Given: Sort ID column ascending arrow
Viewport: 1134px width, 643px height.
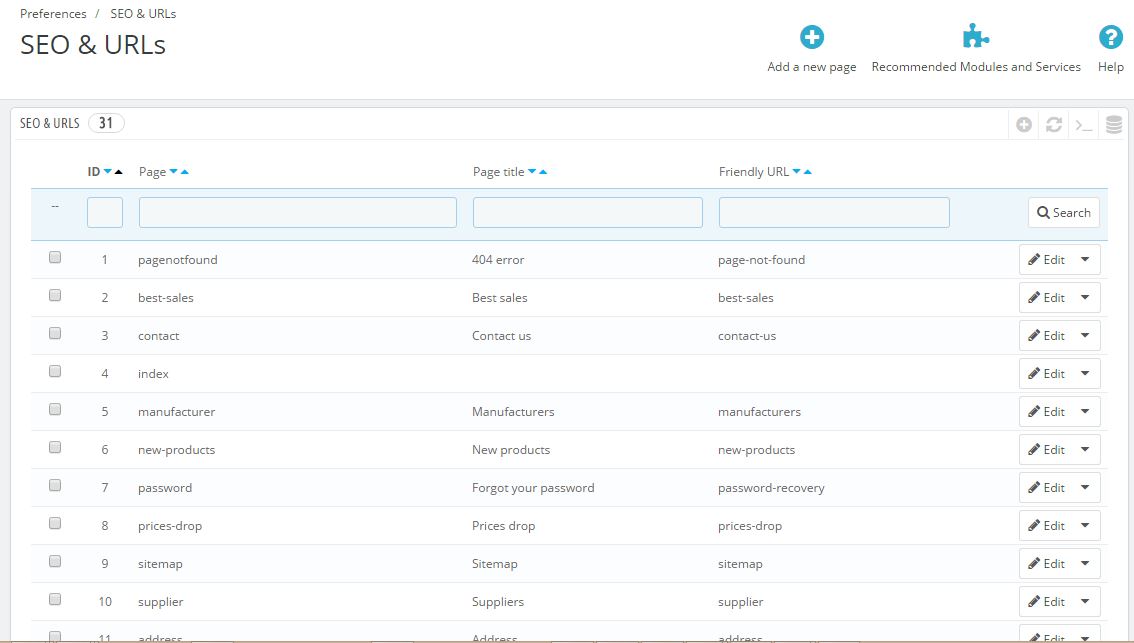Looking at the screenshot, I should coord(119,171).
